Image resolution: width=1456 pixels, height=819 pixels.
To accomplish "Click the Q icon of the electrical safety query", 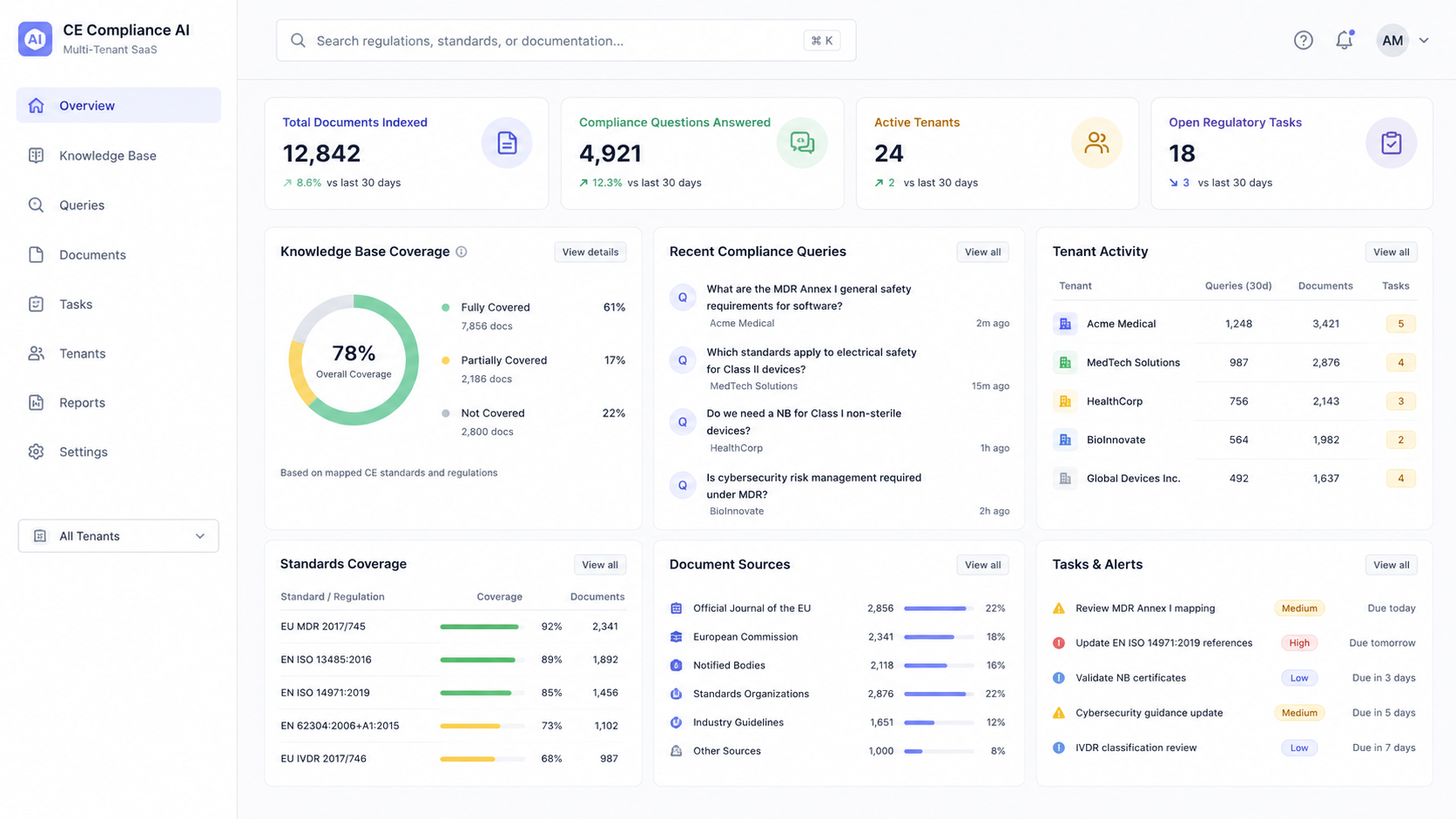I will (683, 359).
